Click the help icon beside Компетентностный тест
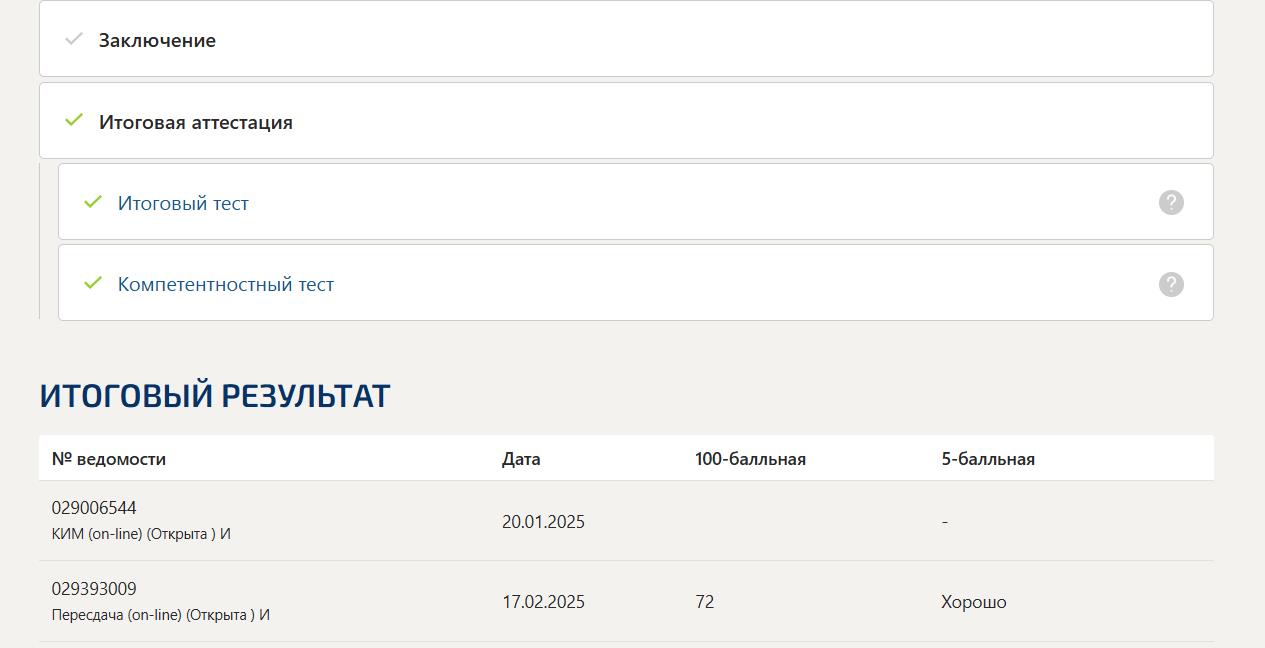The image size is (1265, 648). point(1171,284)
